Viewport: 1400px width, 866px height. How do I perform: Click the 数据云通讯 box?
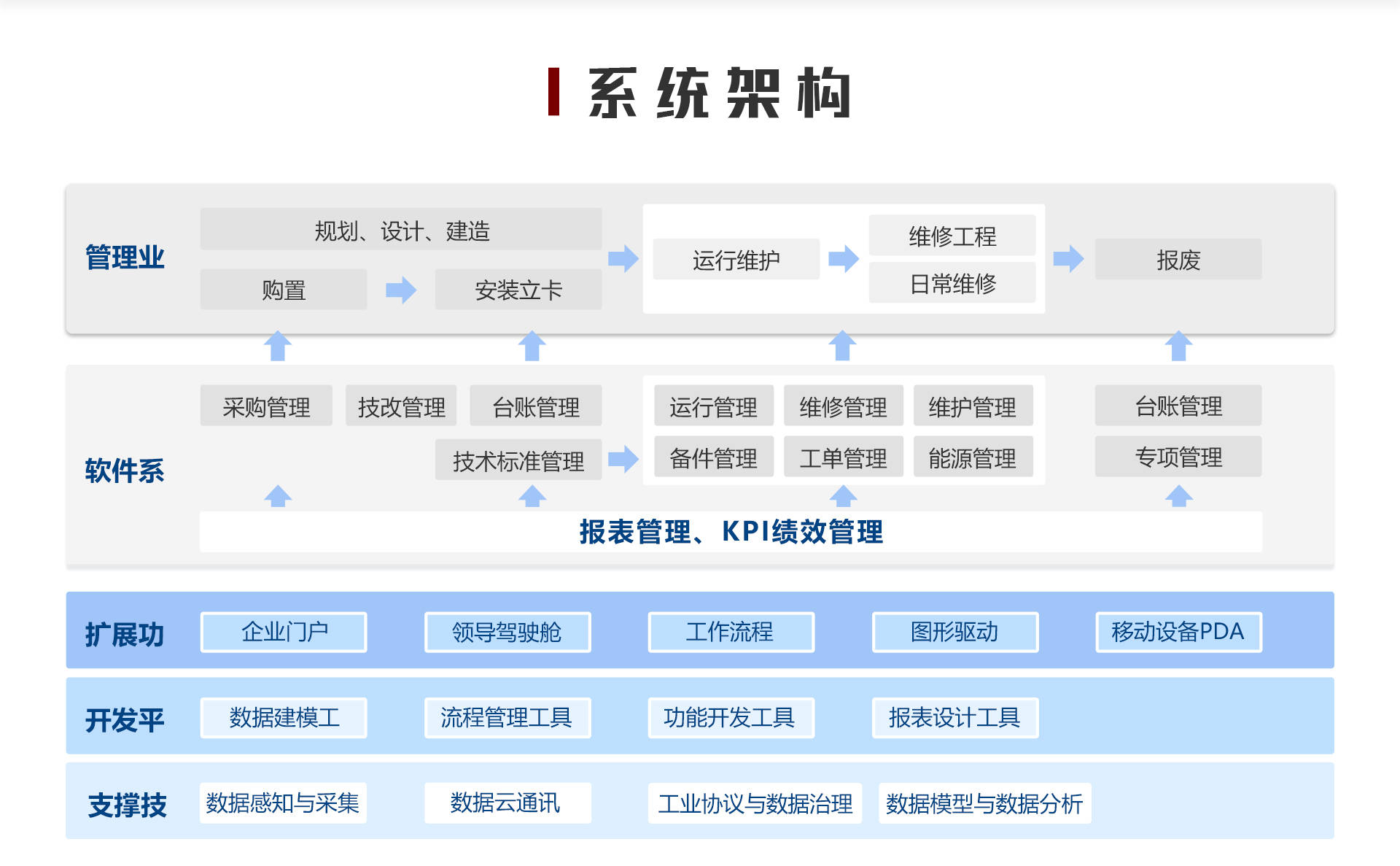[x=507, y=803]
